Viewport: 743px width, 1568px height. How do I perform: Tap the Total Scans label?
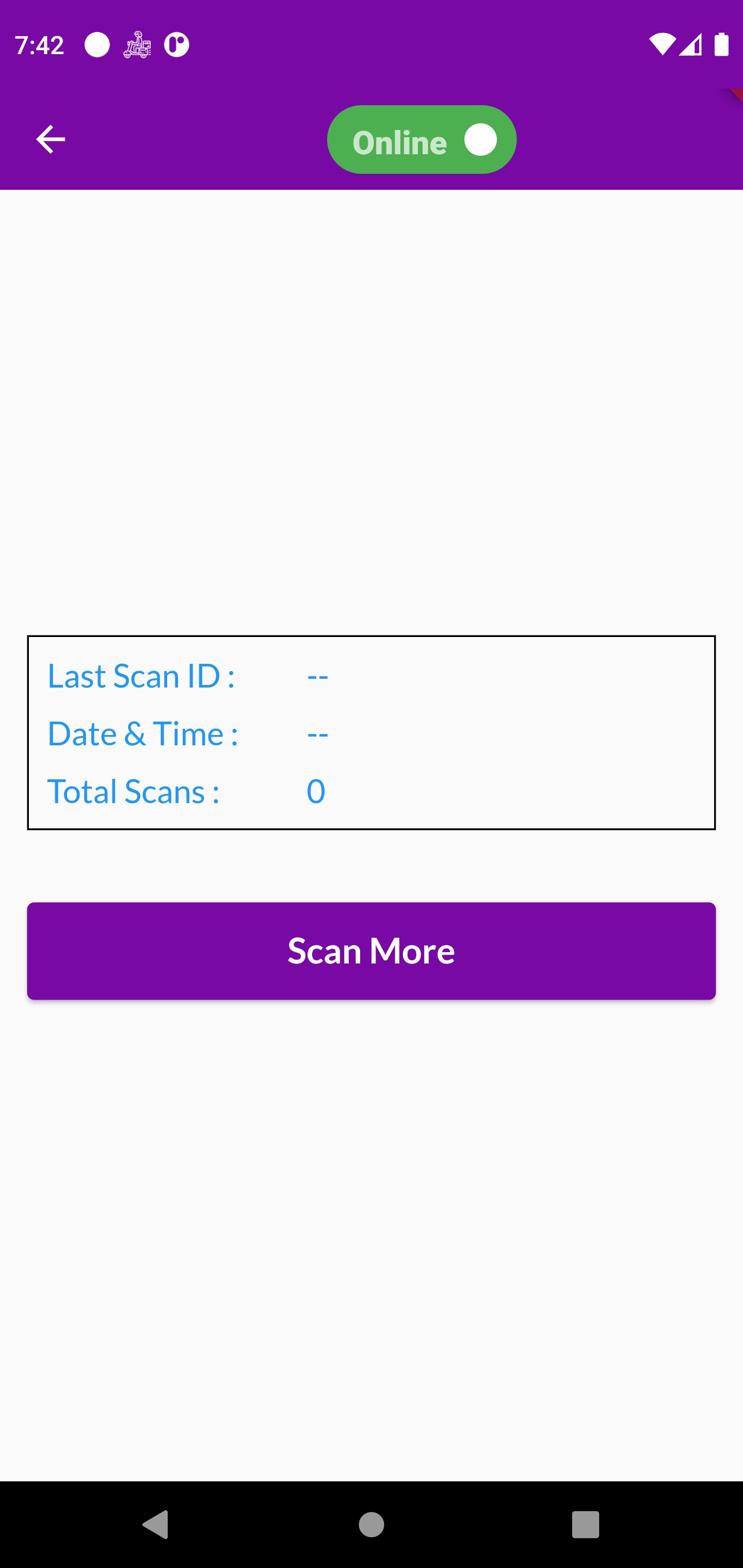tap(133, 791)
